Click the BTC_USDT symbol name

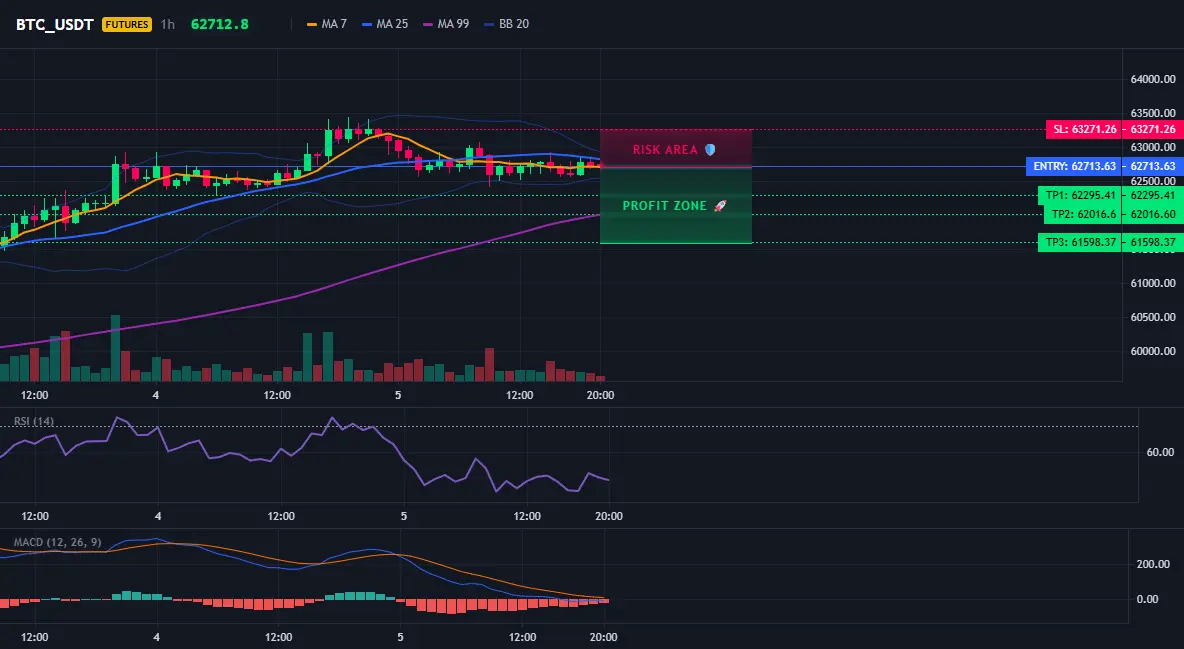click(54, 24)
